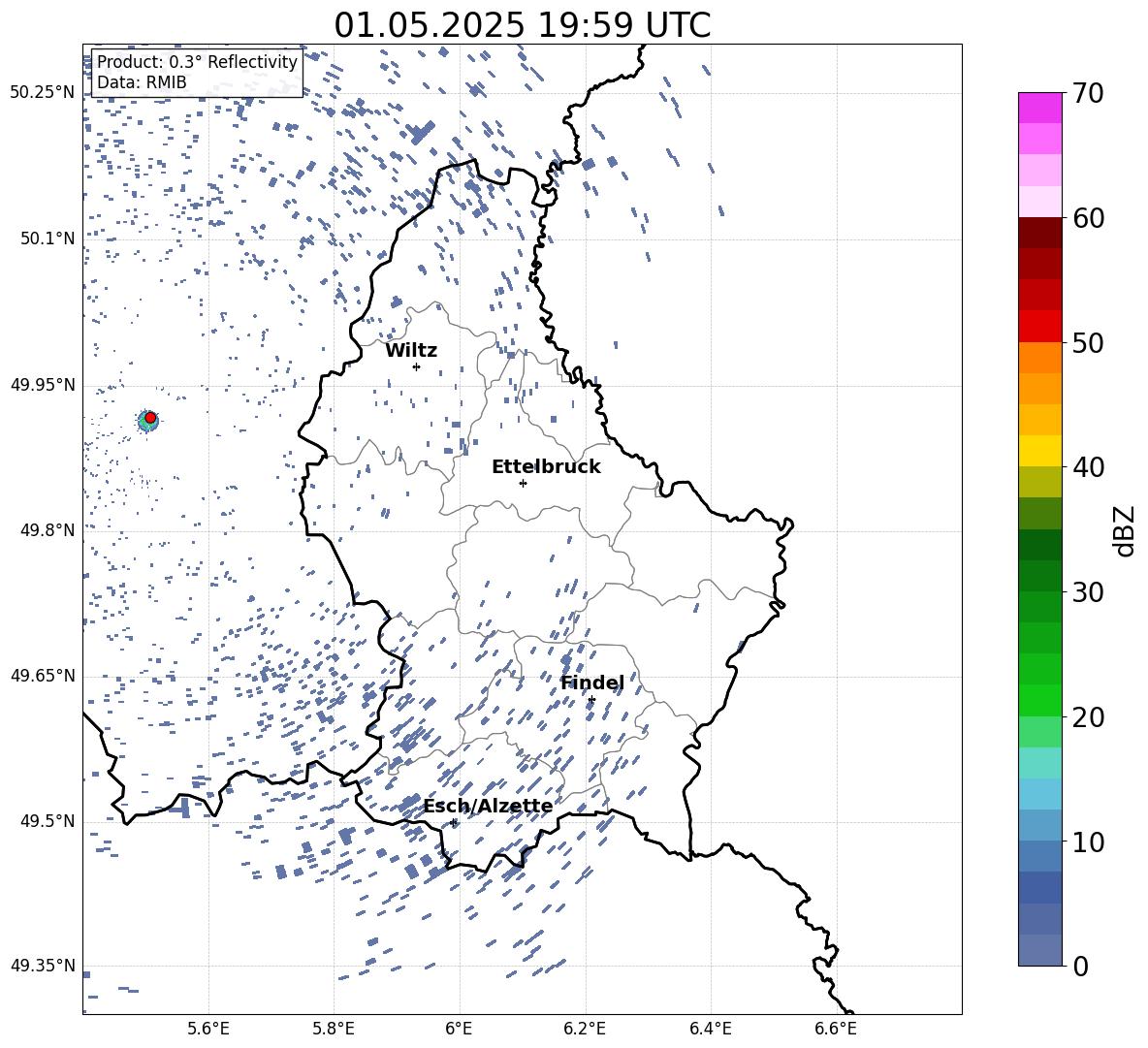
Task: Click the 20 colorbar tick label
Action: pos(1088,716)
